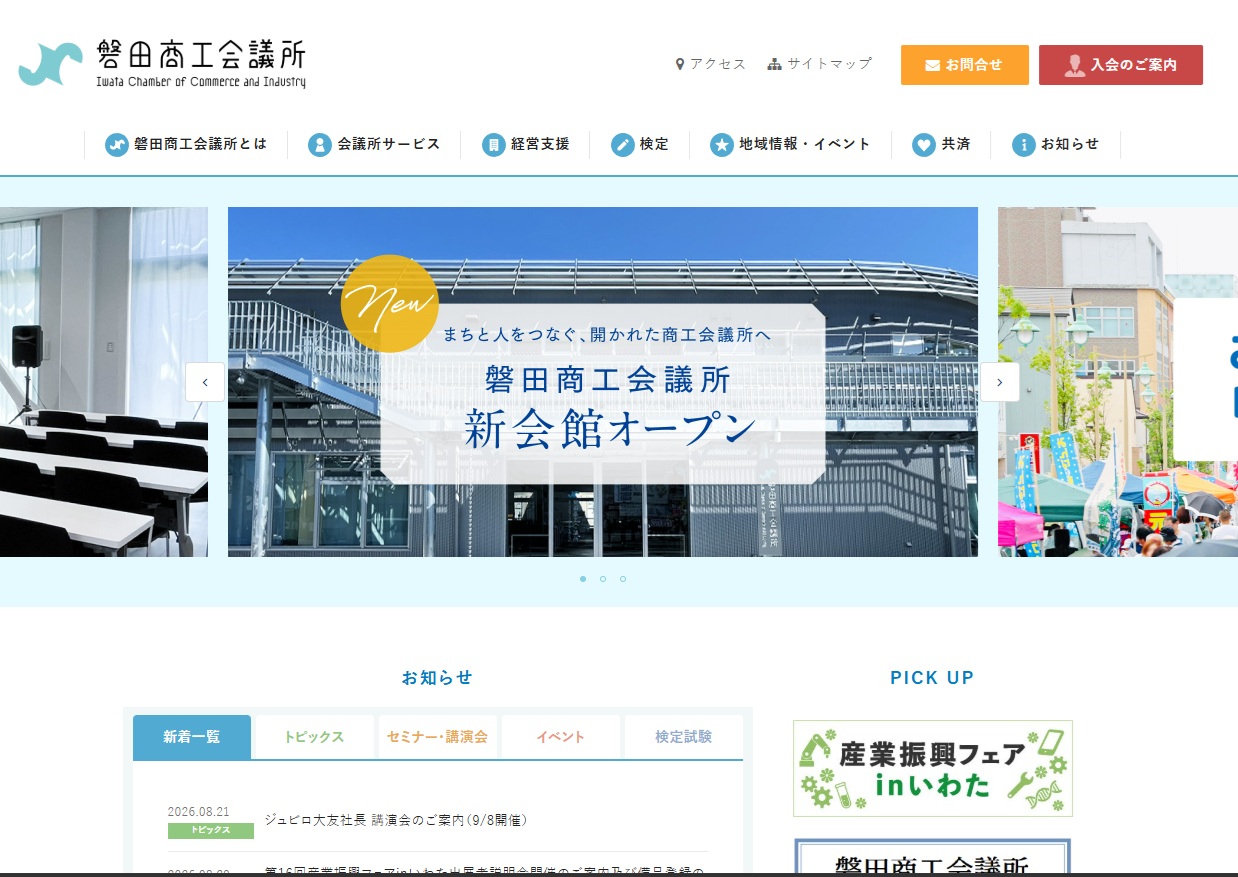Open the 経営支援 menu item

click(525, 145)
